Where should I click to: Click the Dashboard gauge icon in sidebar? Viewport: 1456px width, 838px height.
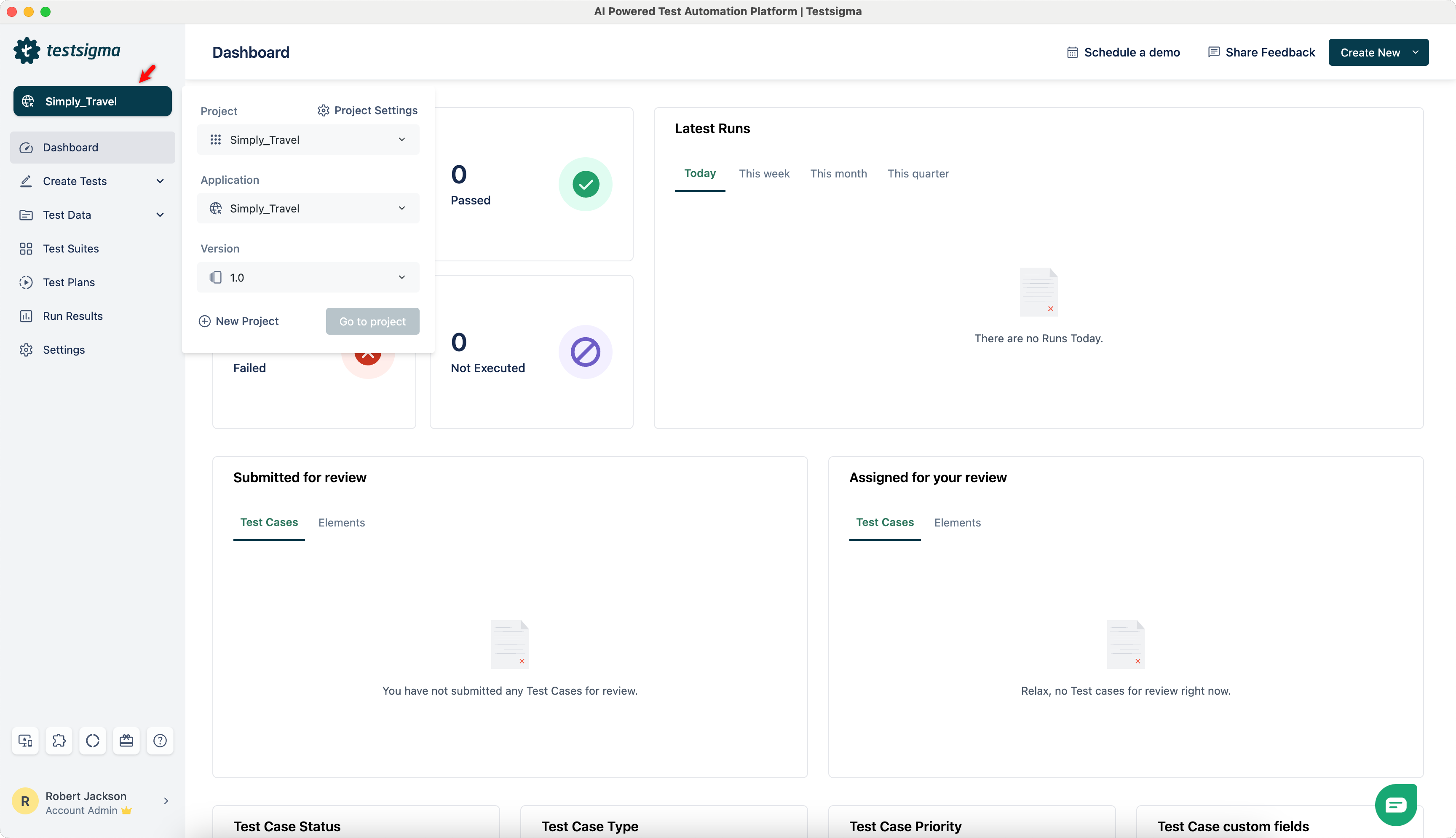(x=26, y=148)
